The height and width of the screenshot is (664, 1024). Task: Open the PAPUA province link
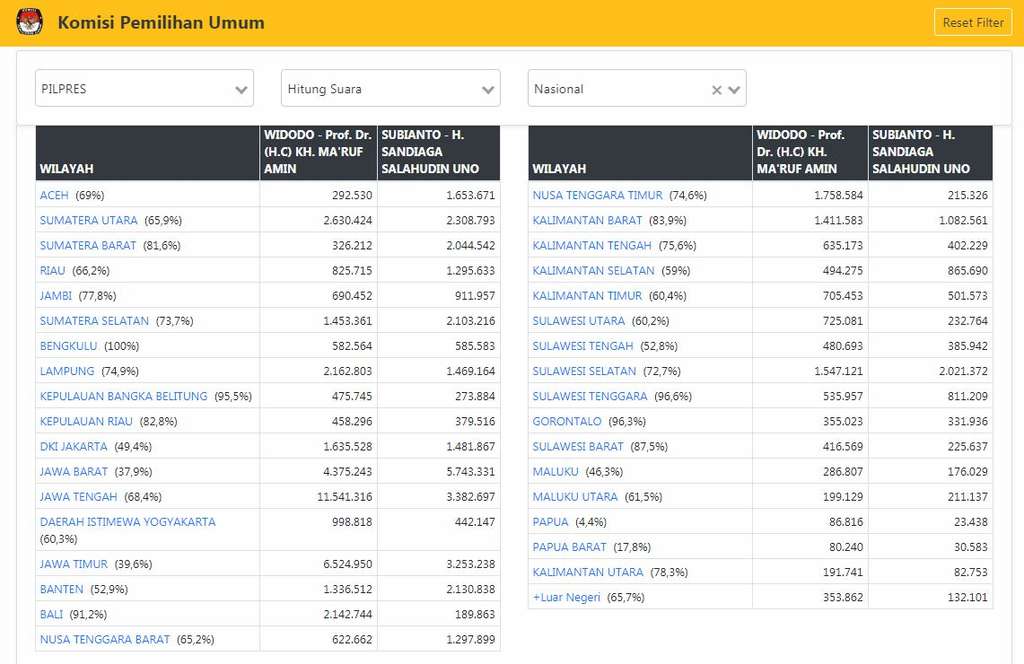click(551, 522)
